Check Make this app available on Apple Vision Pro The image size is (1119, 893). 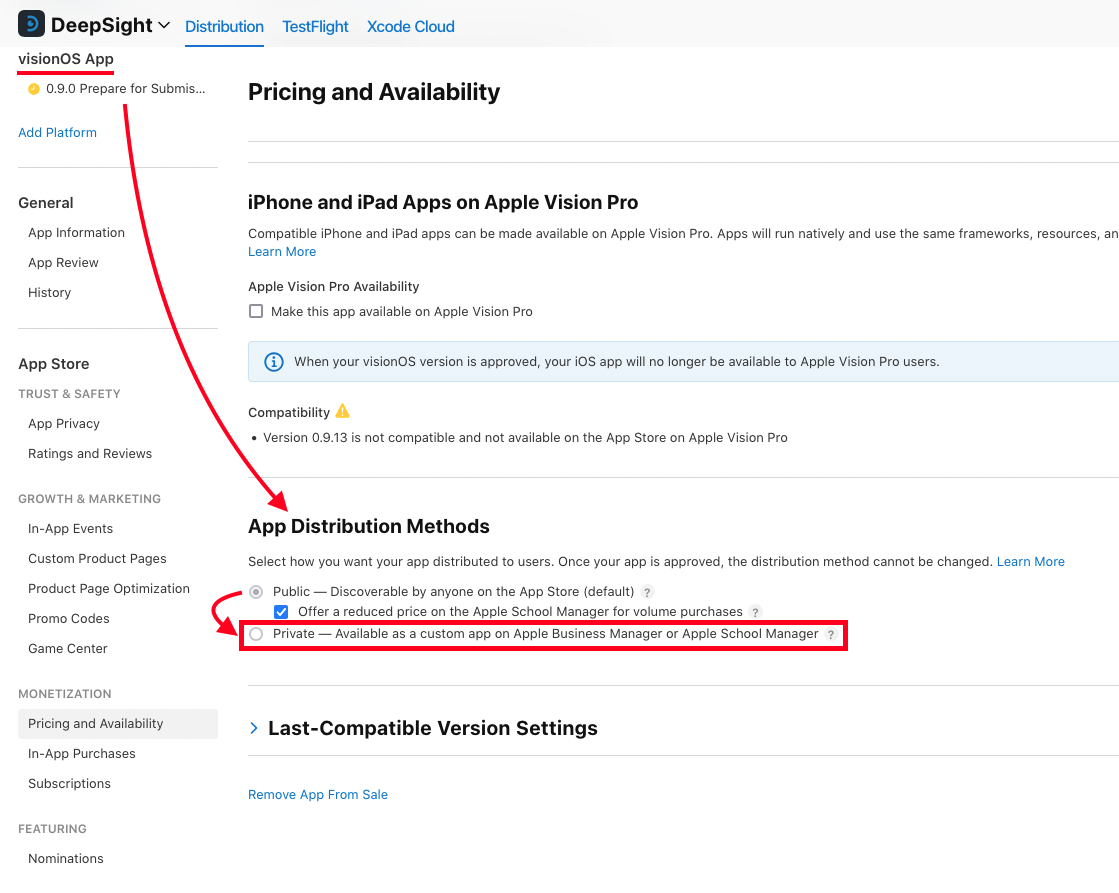pos(255,311)
